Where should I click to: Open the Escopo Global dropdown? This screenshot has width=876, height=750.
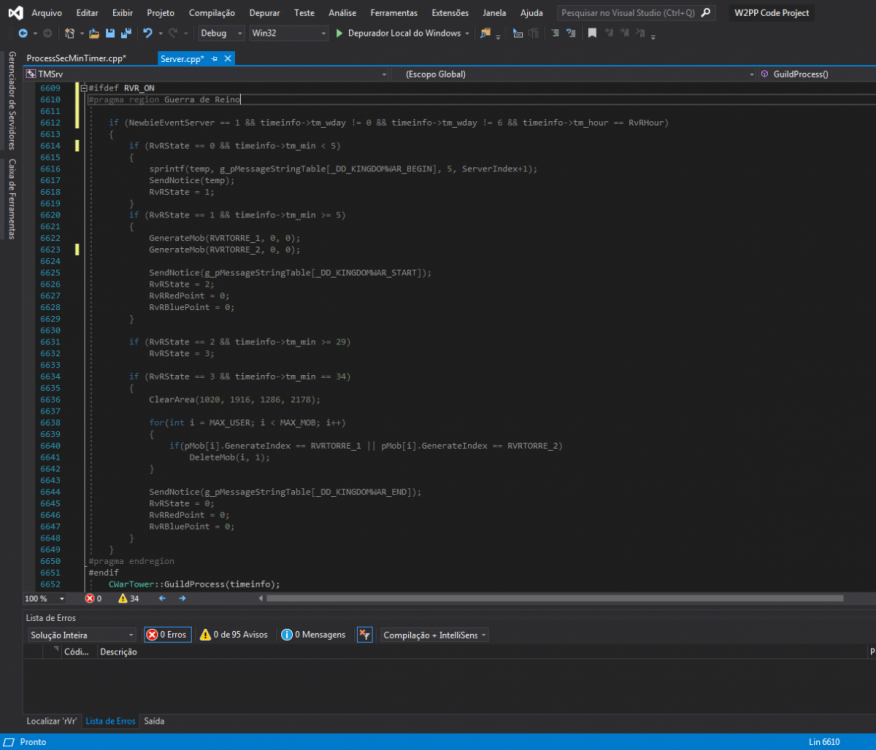tap(574, 74)
